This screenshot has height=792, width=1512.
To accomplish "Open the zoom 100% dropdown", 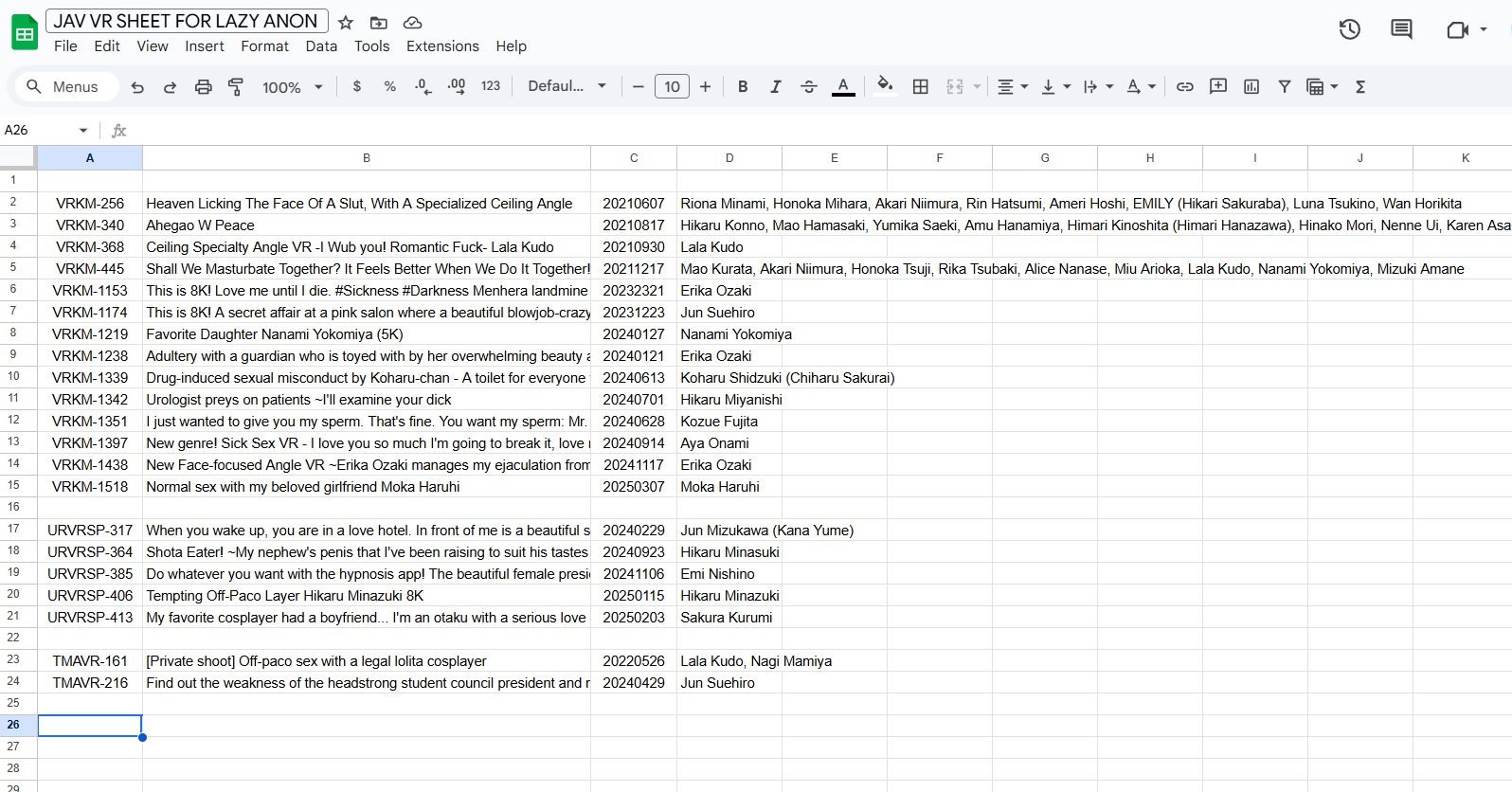I will (x=292, y=87).
